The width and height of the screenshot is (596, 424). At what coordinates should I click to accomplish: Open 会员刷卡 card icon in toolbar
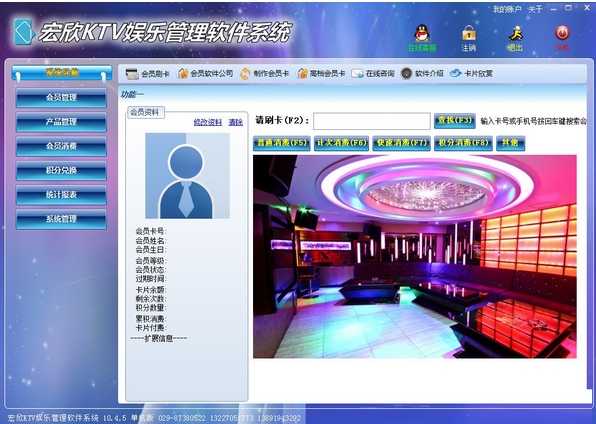pyautogui.click(x=147, y=73)
